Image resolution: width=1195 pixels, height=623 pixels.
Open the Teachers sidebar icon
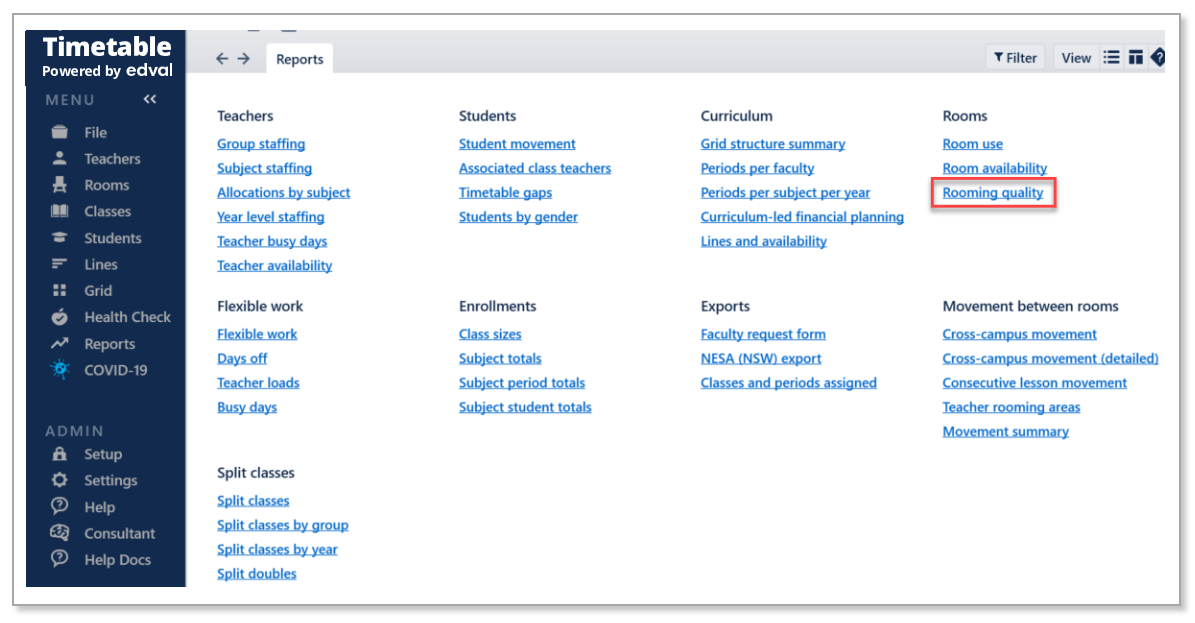point(60,159)
